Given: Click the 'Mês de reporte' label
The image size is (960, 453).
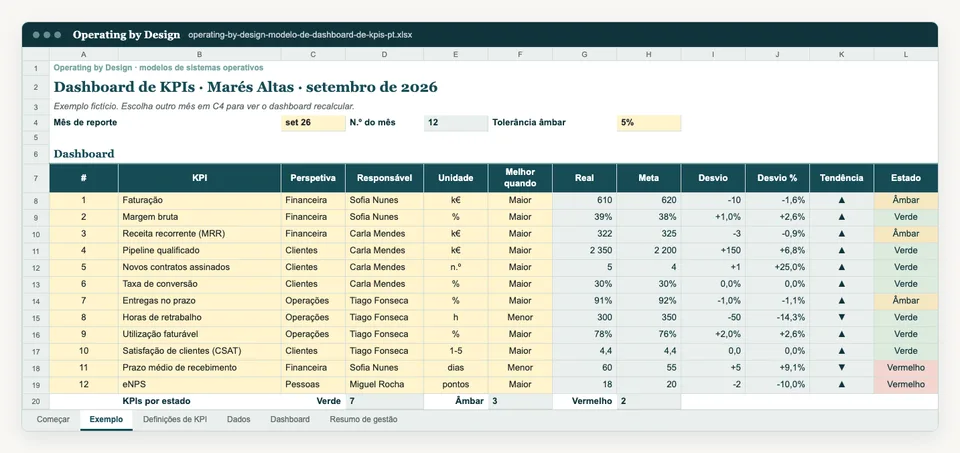Looking at the screenshot, I should coord(85,122).
